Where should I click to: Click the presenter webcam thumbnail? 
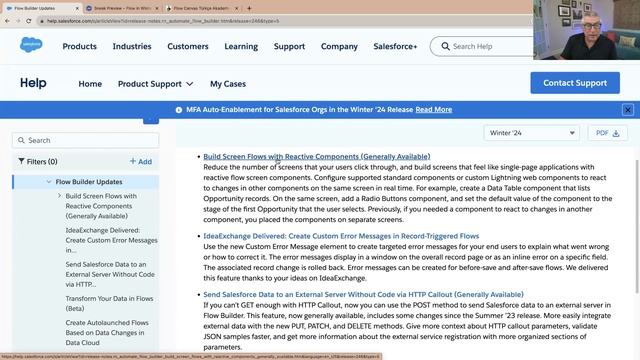tap(587, 30)
